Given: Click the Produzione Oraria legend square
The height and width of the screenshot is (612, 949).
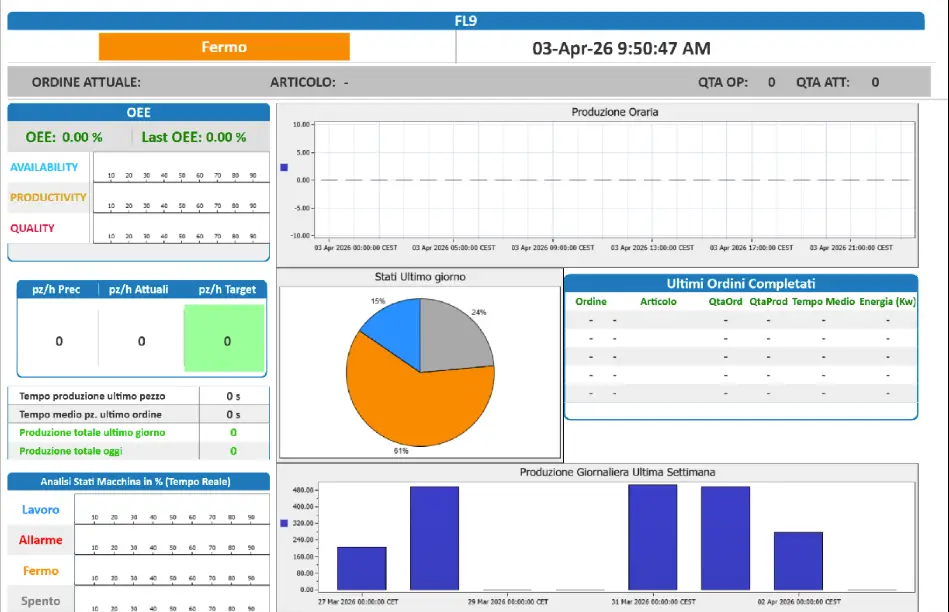Looking at the screenshot, I should pos(284,167).
